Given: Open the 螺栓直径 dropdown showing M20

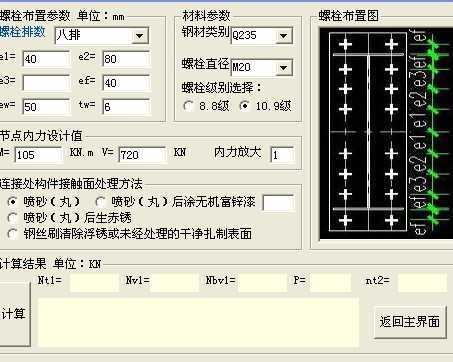Looking at the screenshot, I should click(262, 67).
